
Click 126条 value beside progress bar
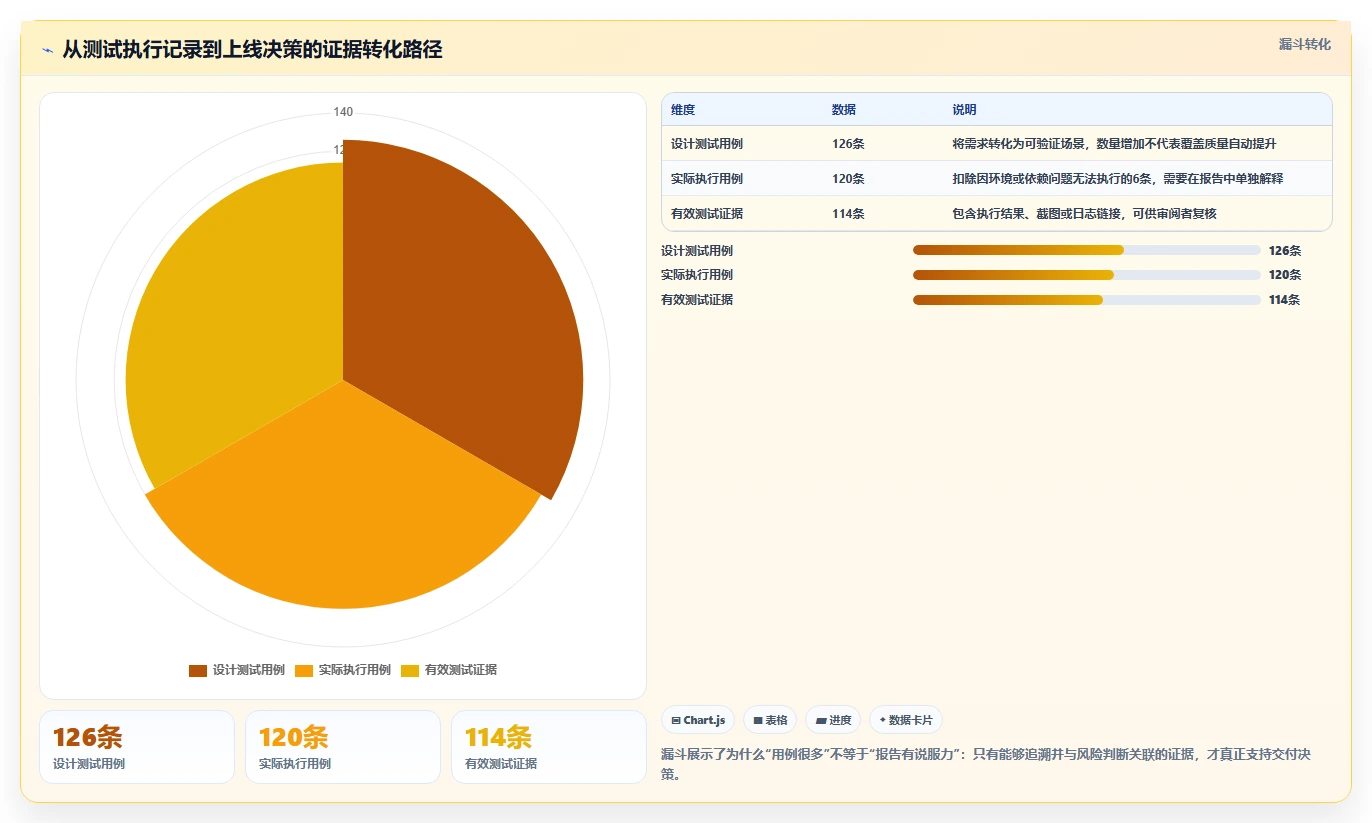[1285, 251]
